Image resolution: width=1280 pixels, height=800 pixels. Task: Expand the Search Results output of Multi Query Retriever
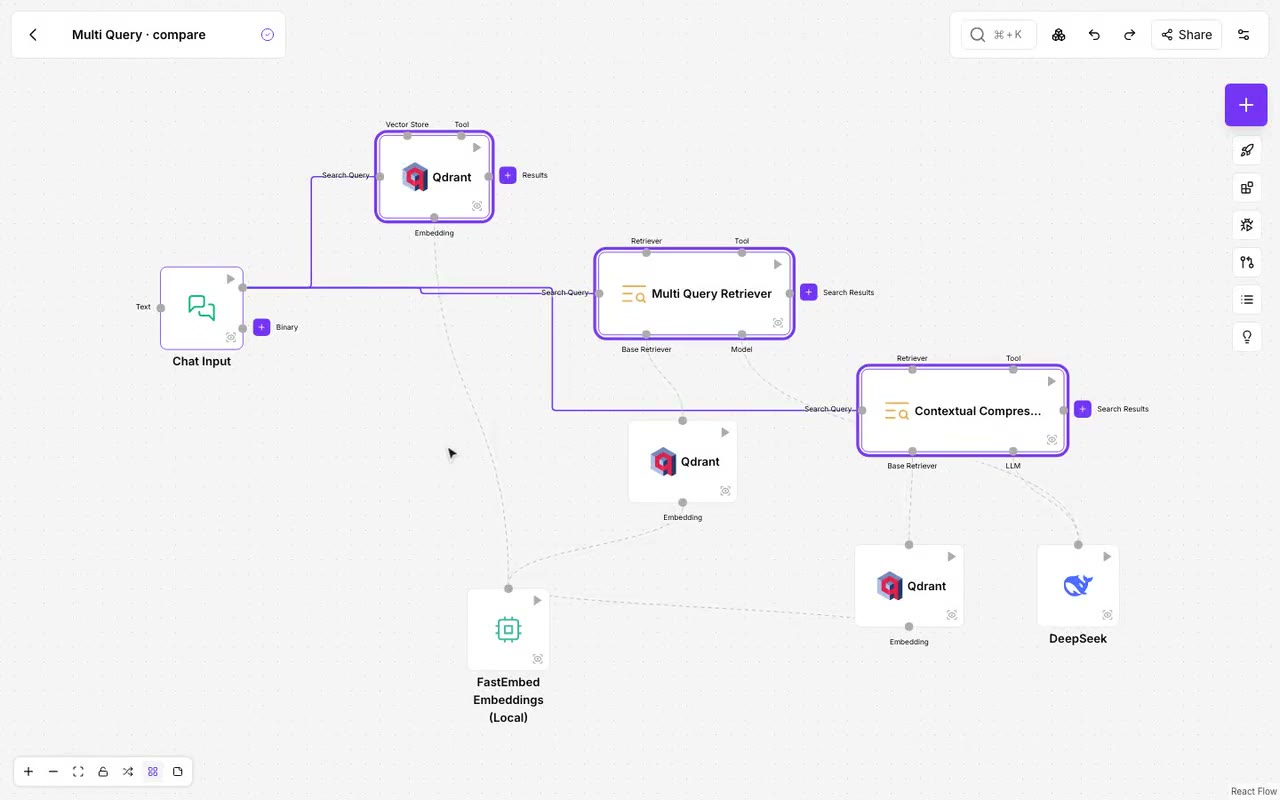click(x=809, y=293)
